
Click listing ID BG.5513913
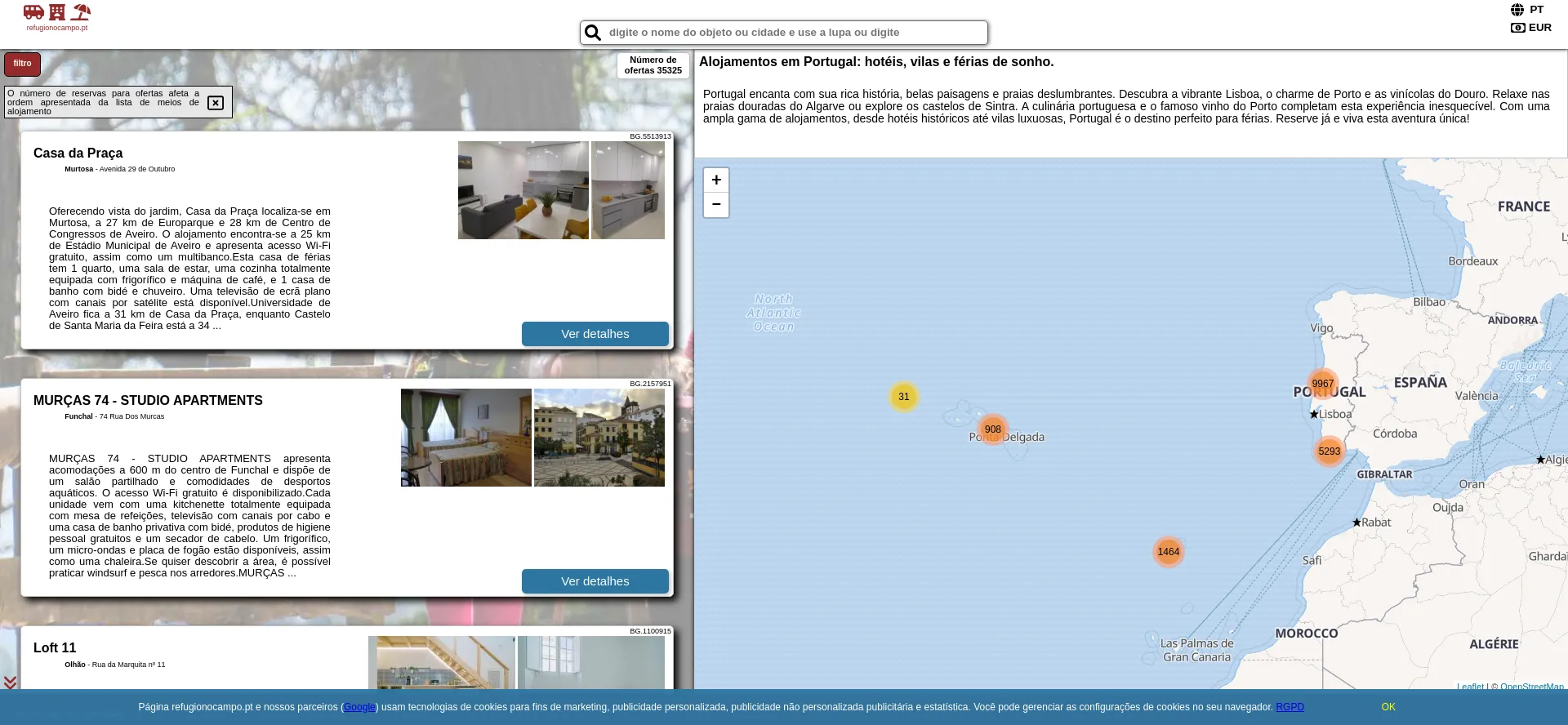coord(650,137)
